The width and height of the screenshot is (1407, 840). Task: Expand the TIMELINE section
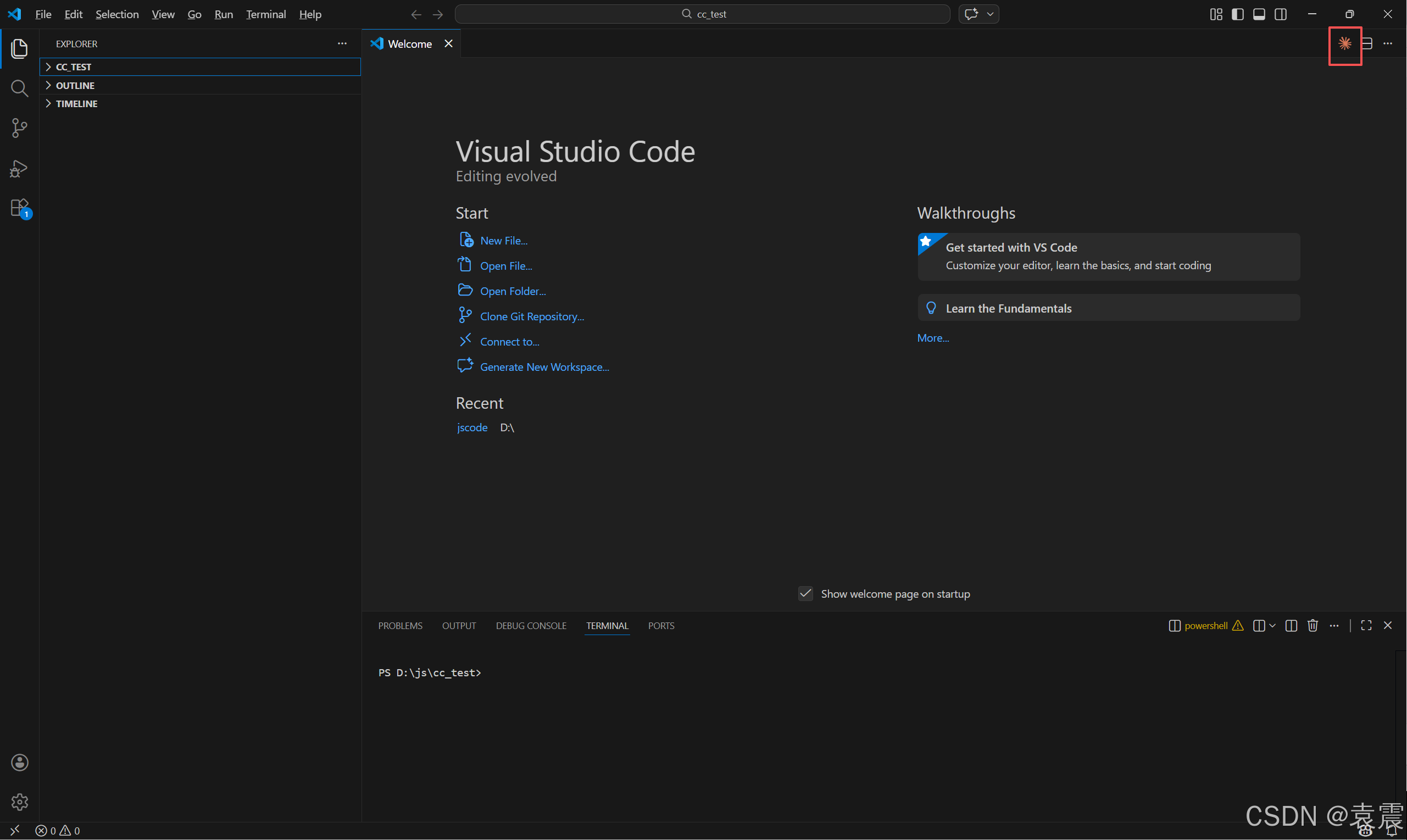tap(76, 104)
